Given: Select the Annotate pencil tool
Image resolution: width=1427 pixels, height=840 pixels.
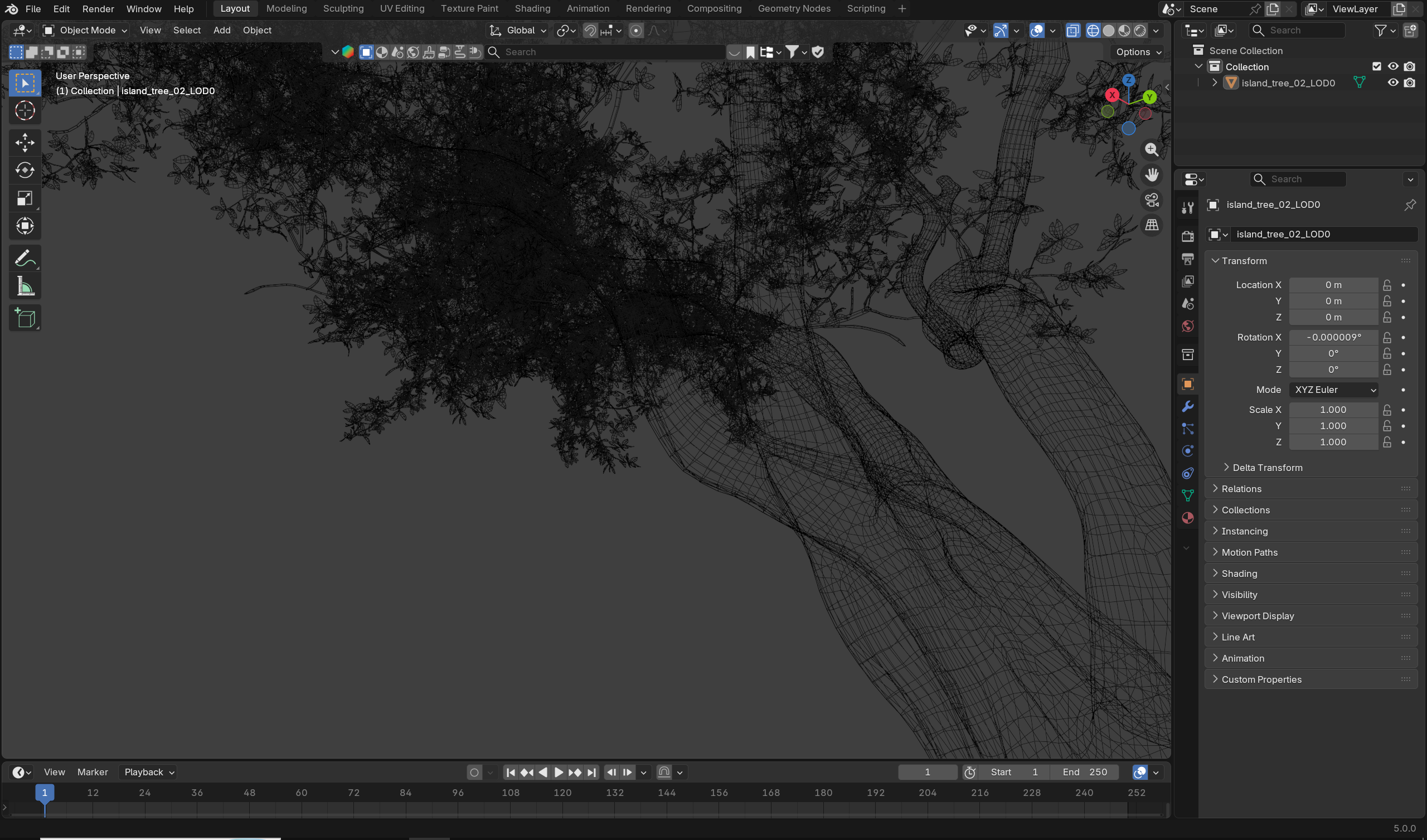Looking at the screenshot, I should pyautogui.click(x=25, y=259).
